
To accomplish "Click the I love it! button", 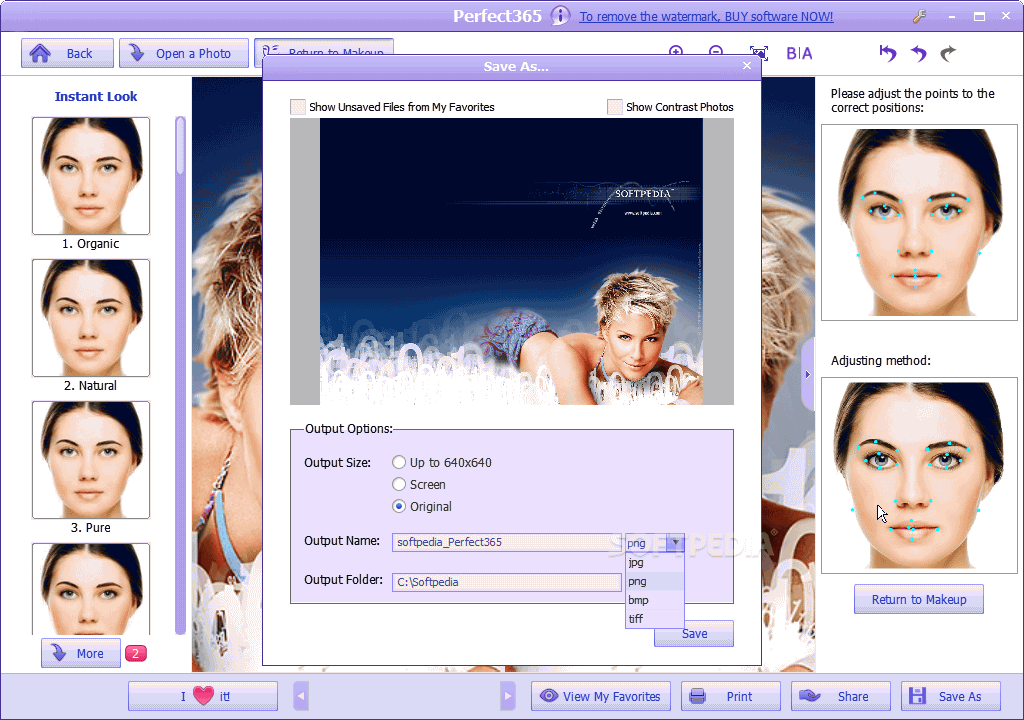I will point(203,696).
